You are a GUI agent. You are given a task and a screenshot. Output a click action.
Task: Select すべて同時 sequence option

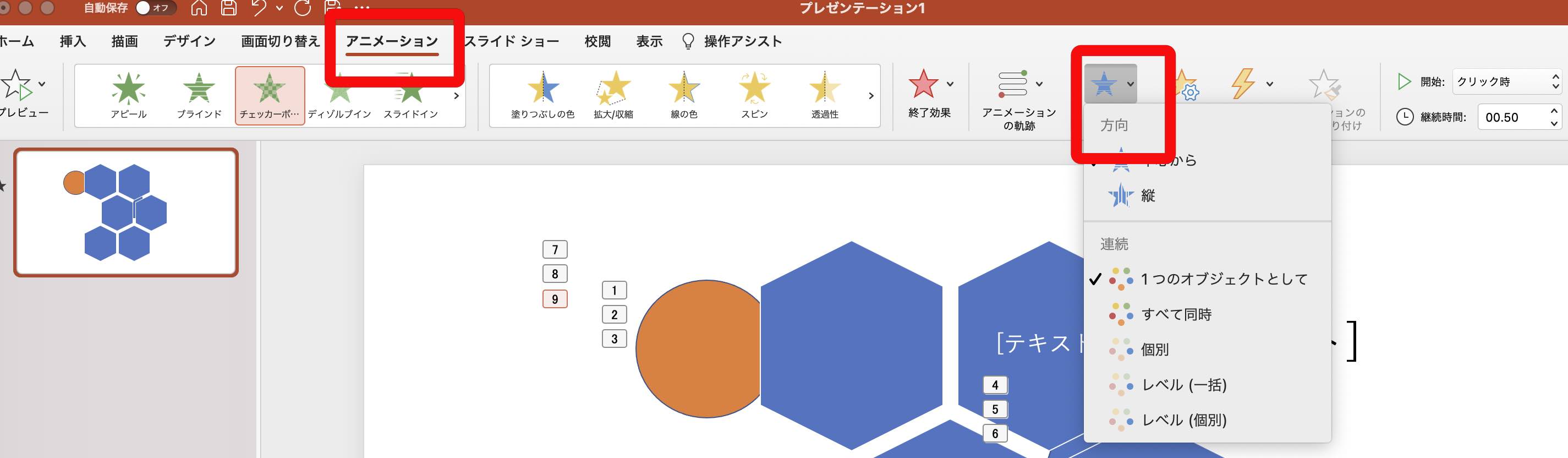pyautogui.click(x=1208, y=314)
